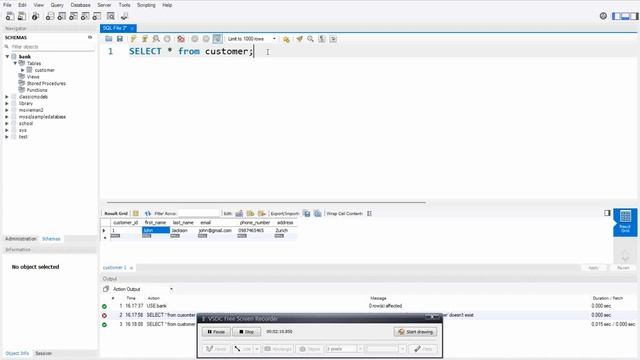Click the Filter Rows input field
The image size is (640, 360).
click(200, 213)
